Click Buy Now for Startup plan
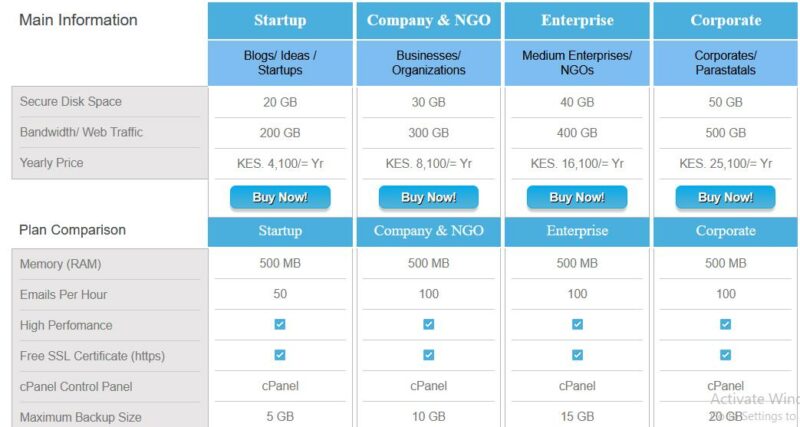The height and width of the screenshot is (427, 800). pos(280,197)
